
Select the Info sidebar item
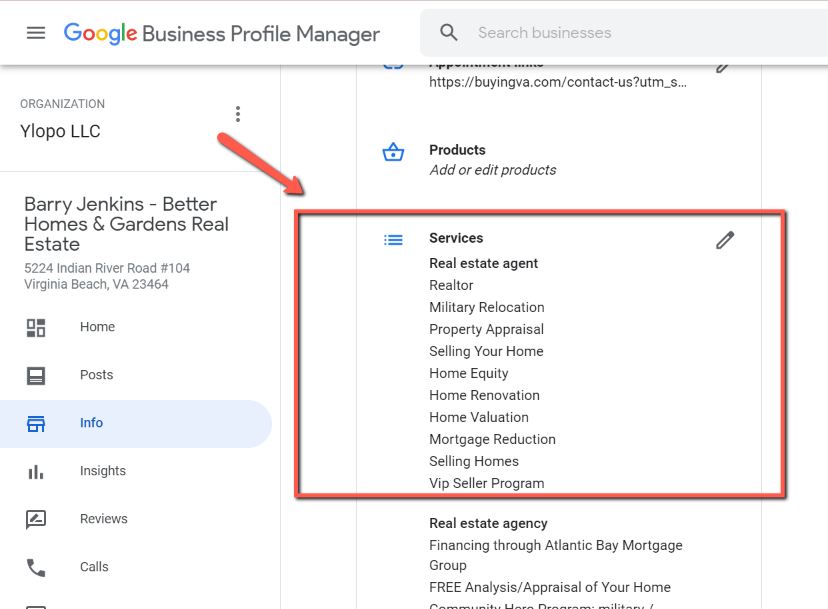click(x=91, y=423)
